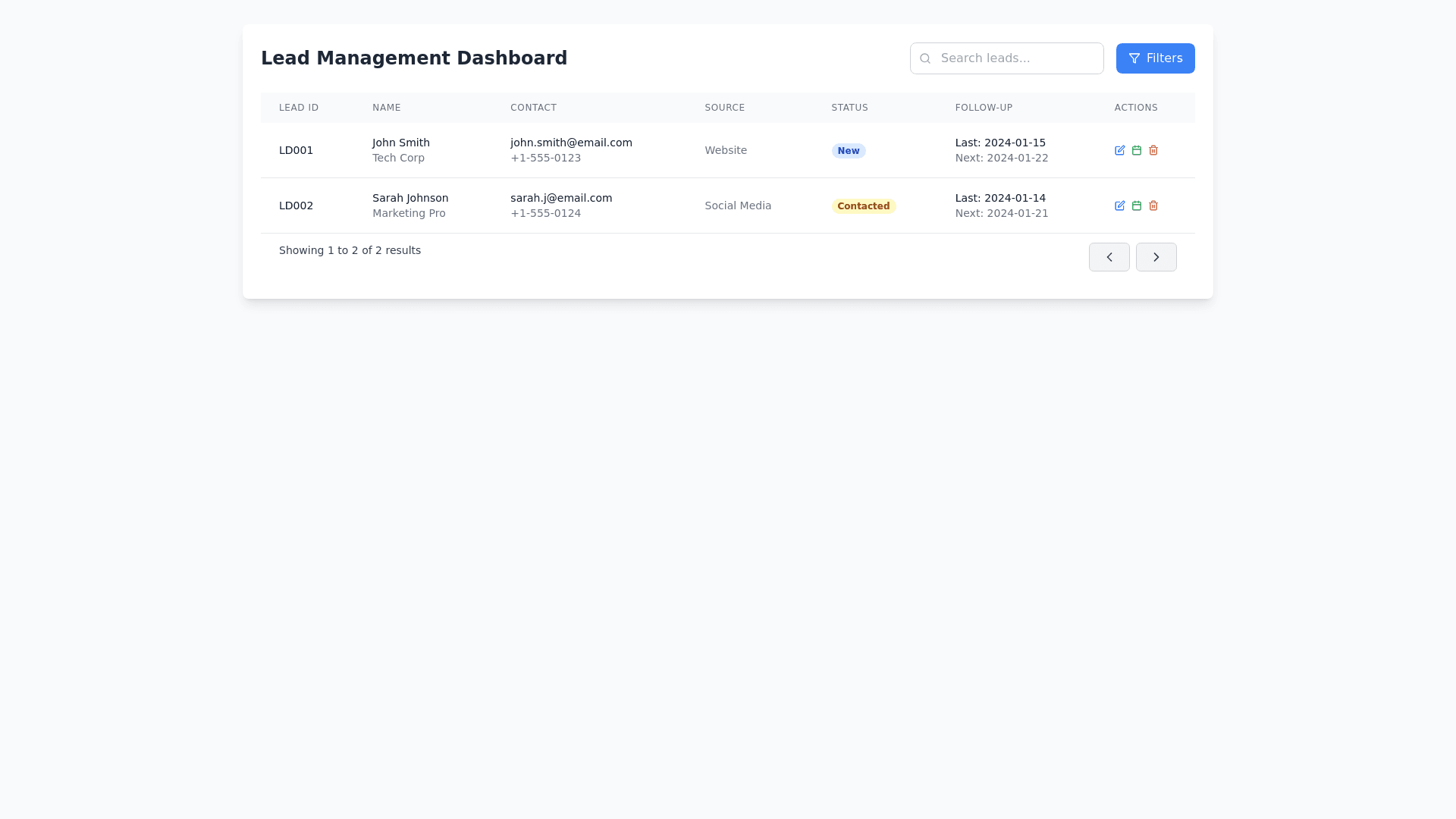Edit lead LD002 Sarah Johnson

(x=1119, y=206)
